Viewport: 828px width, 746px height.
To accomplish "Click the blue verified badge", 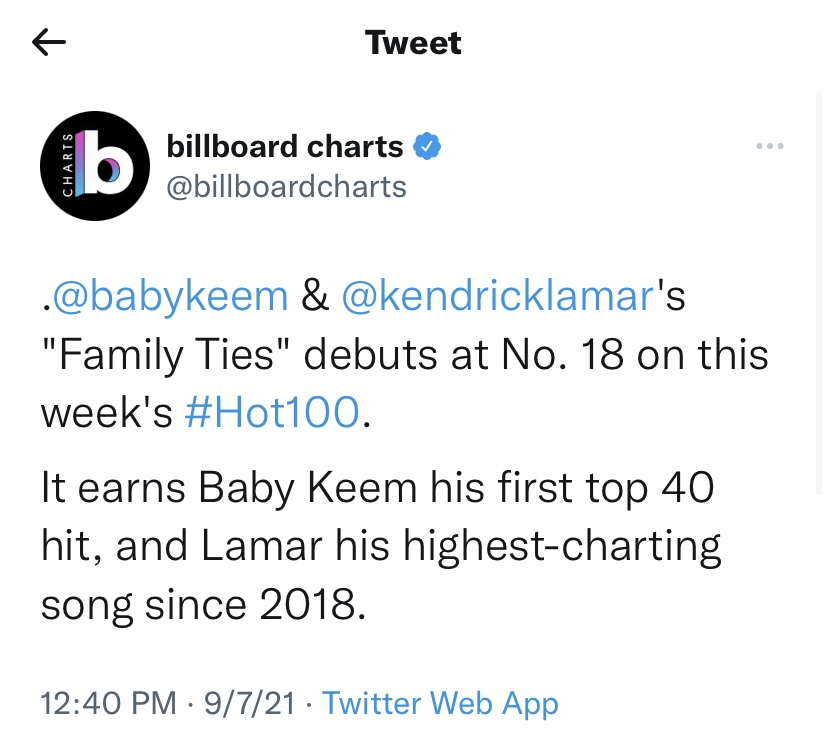I will tap(427, 146).
